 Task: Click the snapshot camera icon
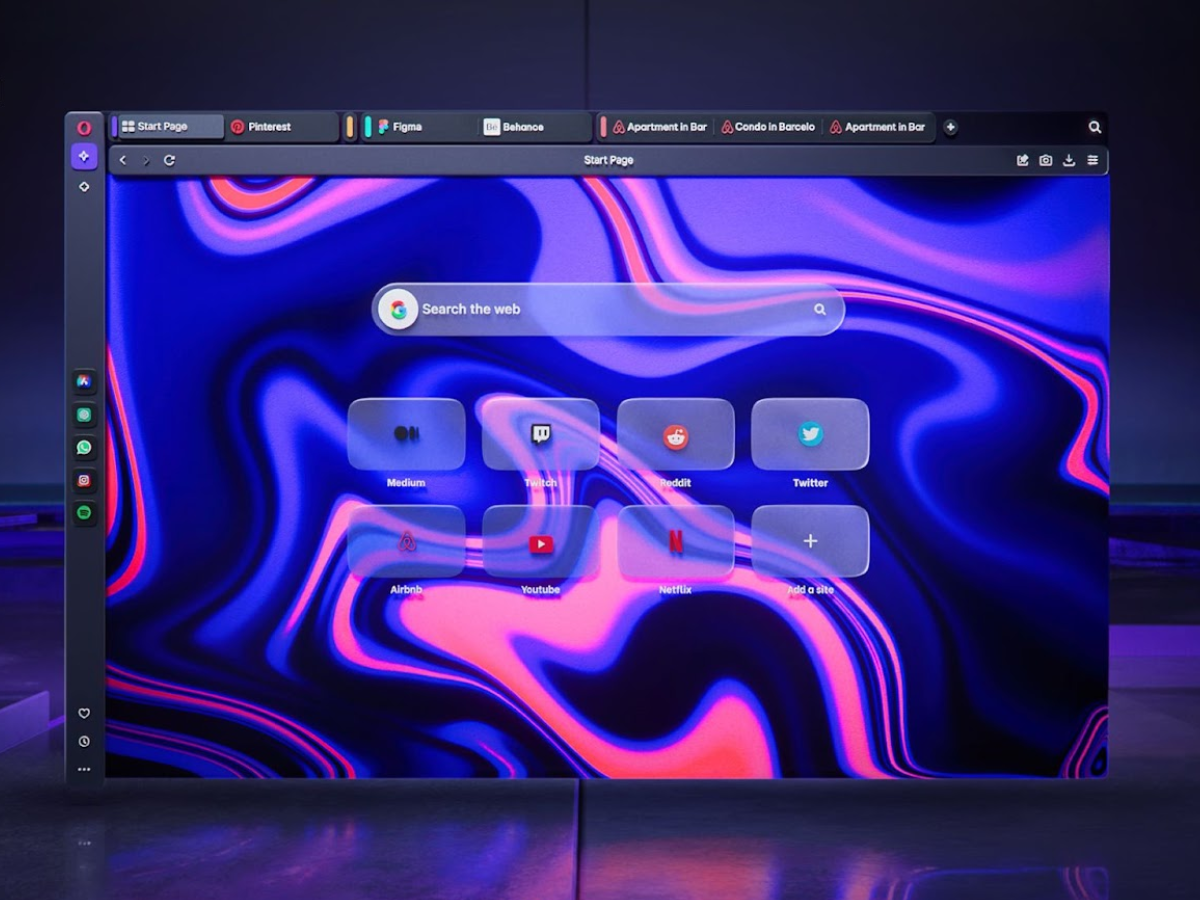pyautogui.click(x=1045, y=160)
